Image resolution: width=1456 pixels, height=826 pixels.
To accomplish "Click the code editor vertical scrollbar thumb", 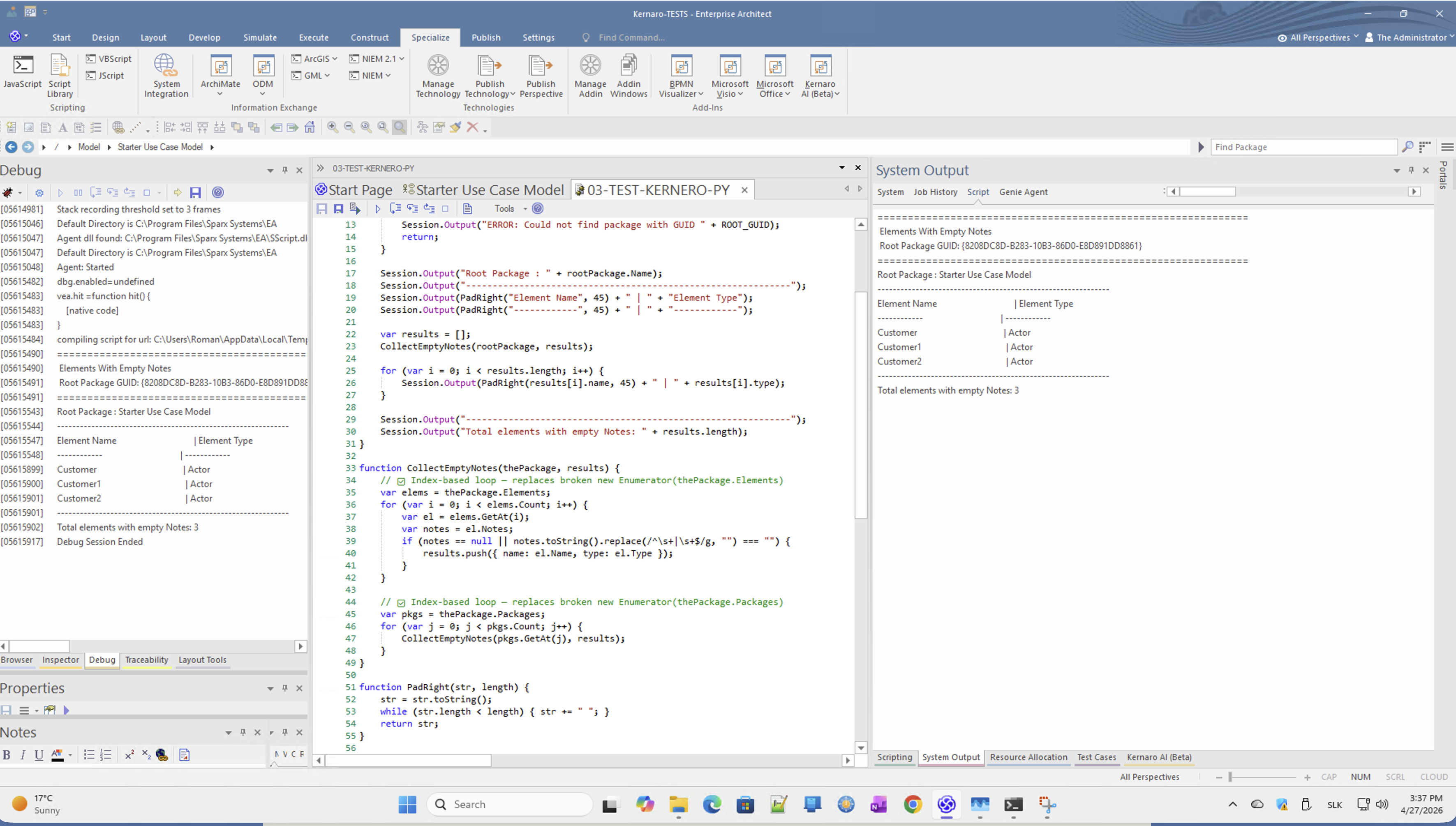I will 860,405.
